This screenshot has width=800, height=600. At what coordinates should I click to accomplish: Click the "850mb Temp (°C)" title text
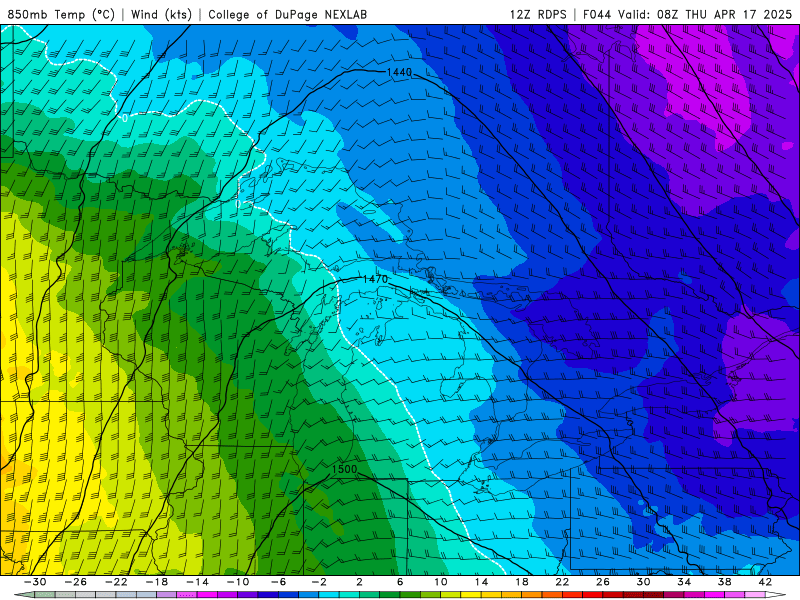pos(61,15)
